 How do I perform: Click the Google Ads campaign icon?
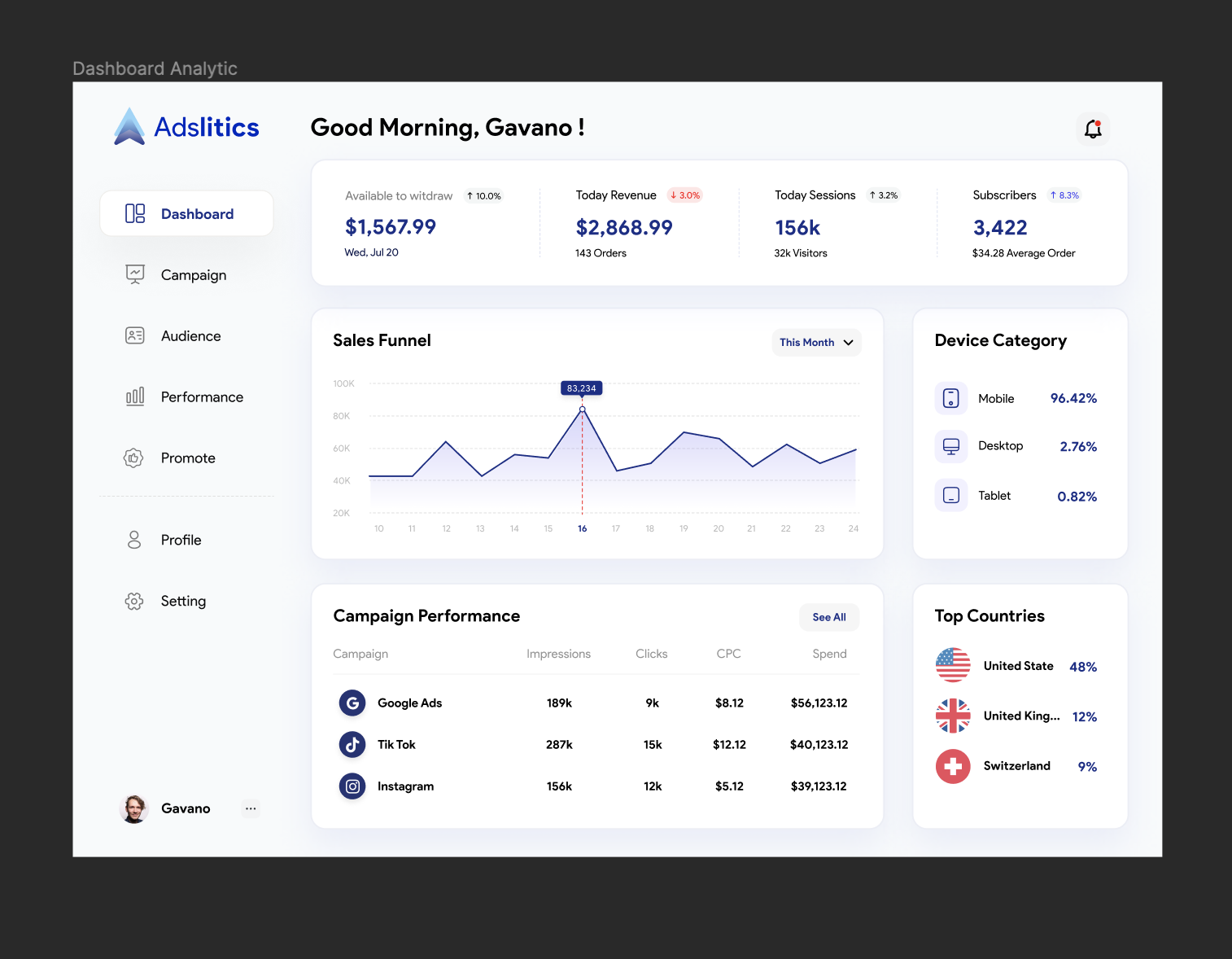[352, 703]
